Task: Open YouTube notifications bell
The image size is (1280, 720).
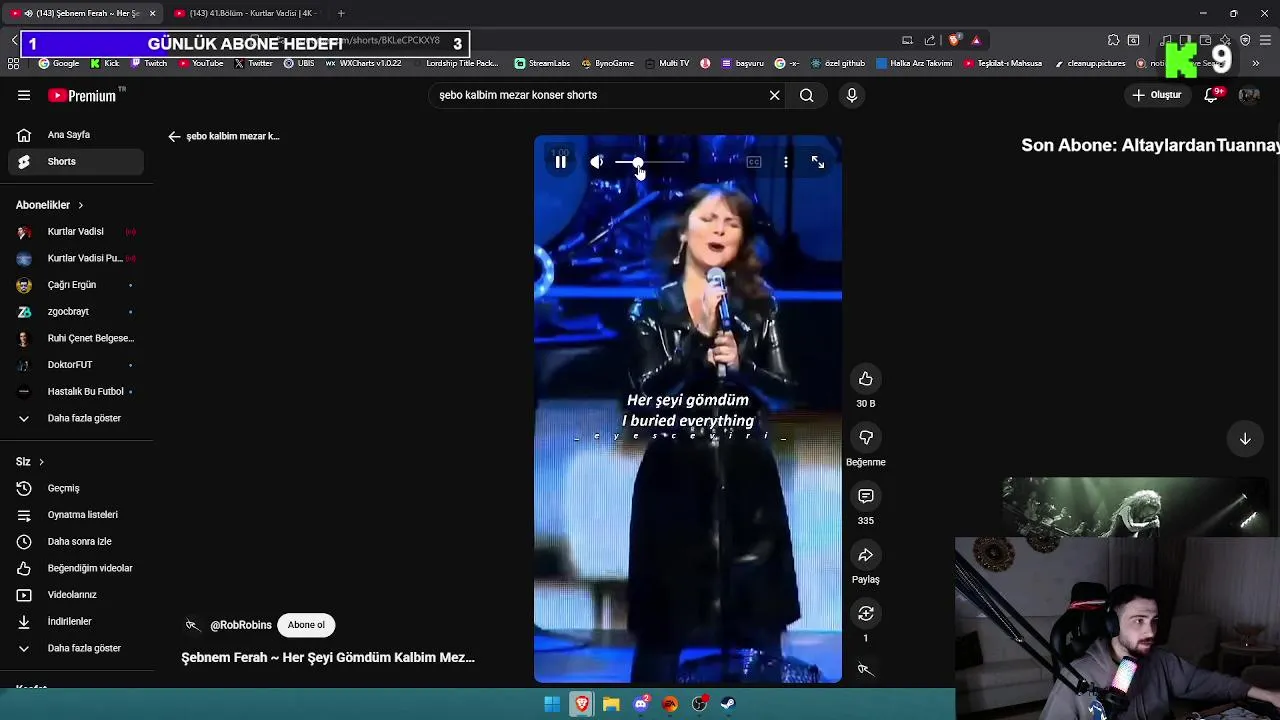Action: (1212, 95)
